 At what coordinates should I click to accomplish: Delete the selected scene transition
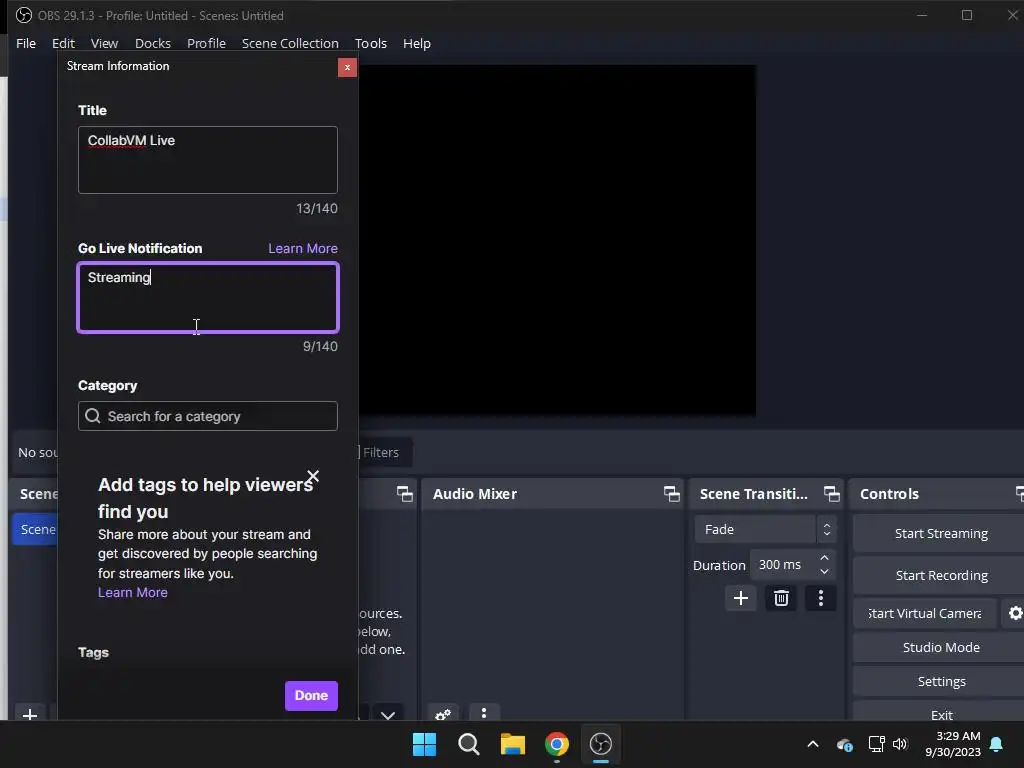point(781,598)
